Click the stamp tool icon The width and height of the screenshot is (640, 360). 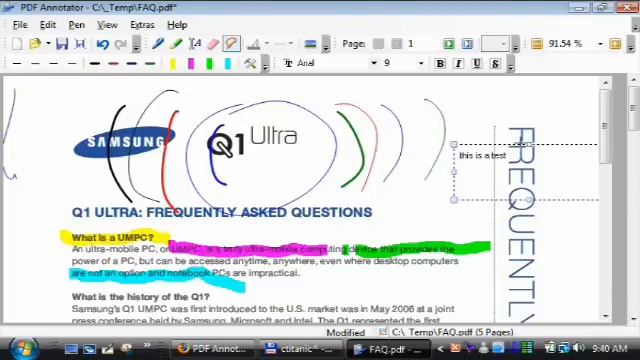click(x=254, y=44)
